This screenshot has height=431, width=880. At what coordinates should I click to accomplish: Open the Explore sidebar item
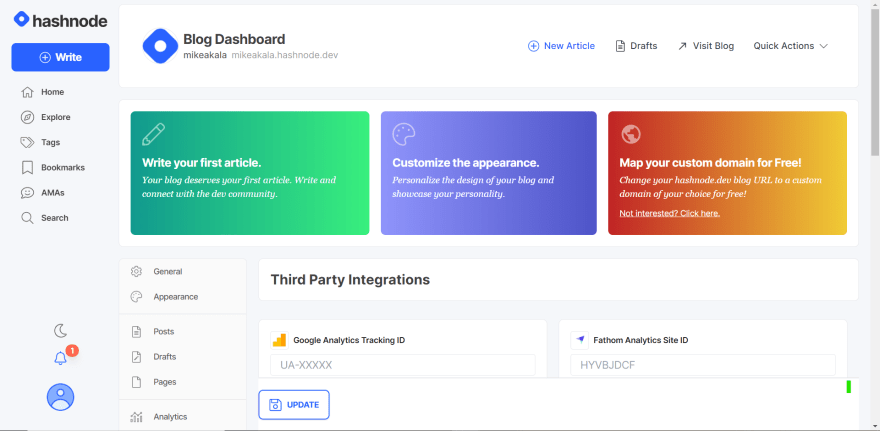(x=45, y=117)
